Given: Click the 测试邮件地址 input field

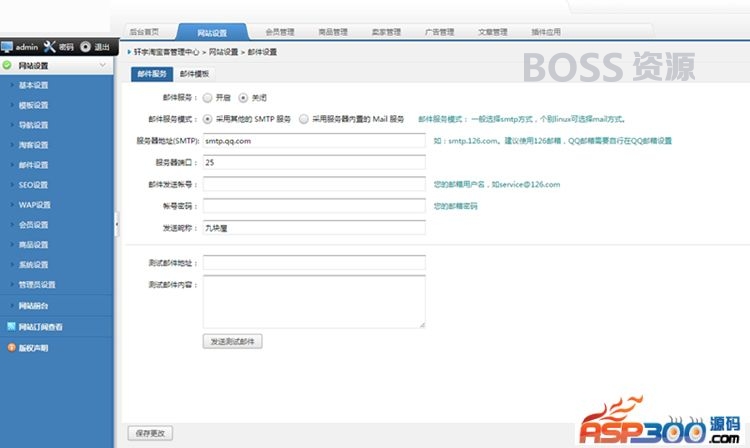Looking at the screenshot, I should click(314, 262).
